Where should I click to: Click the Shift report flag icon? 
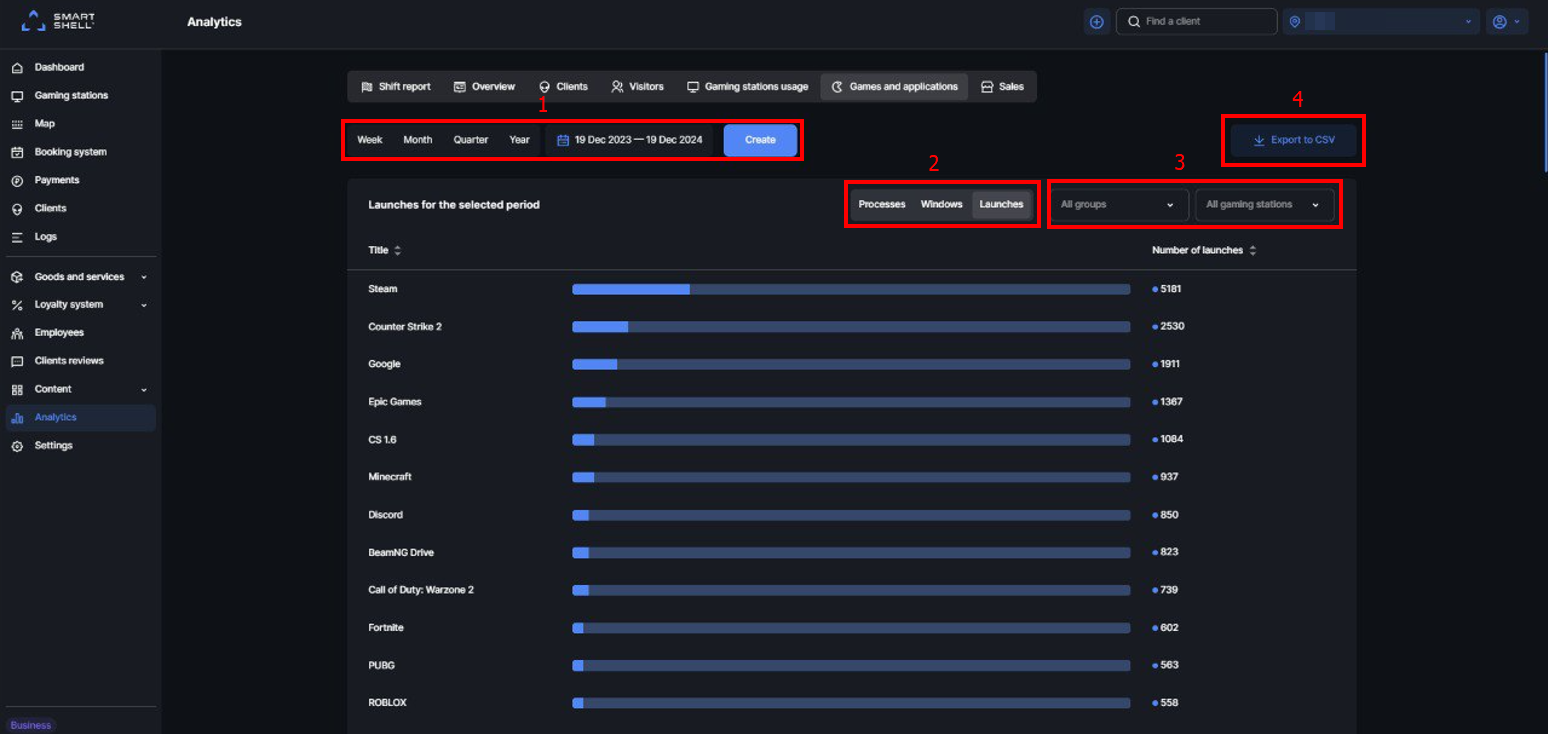point(367,87)
